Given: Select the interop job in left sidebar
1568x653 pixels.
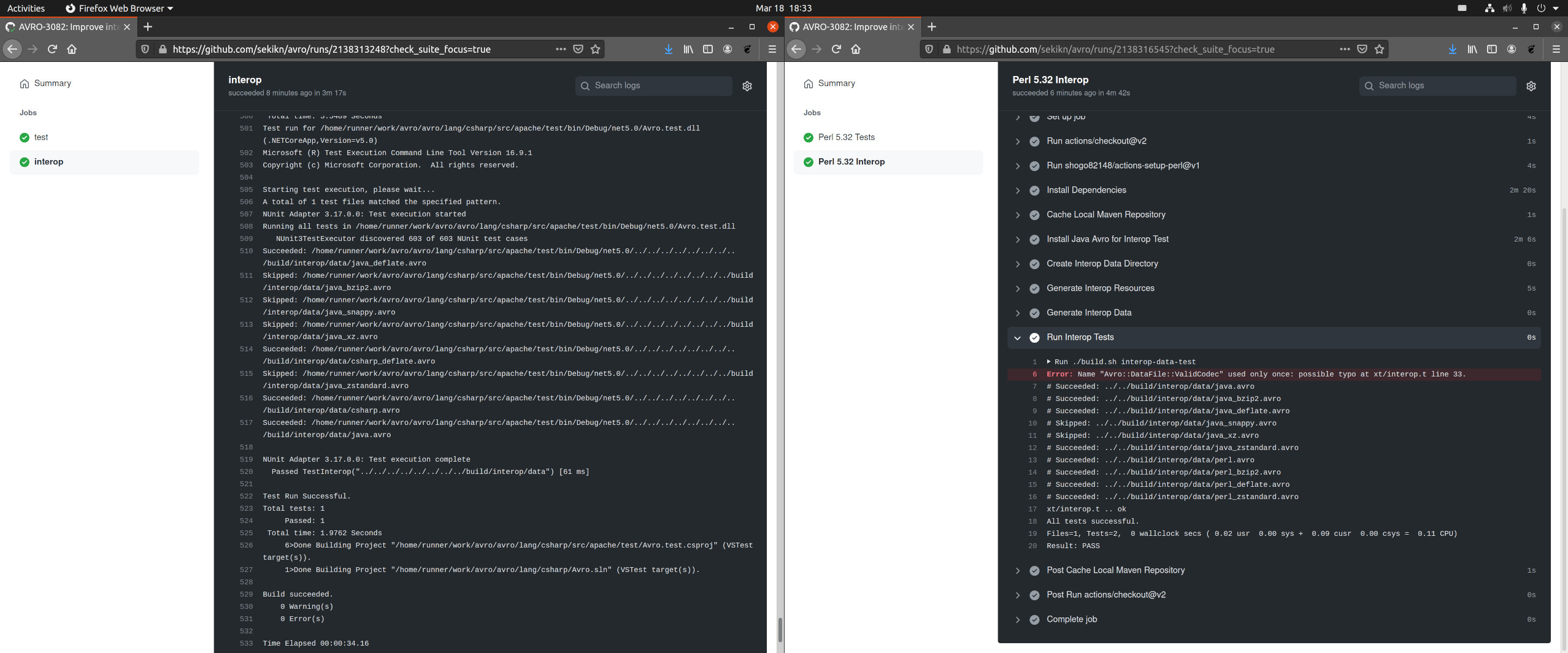Looking at the screenshot, I should point(104,162).
